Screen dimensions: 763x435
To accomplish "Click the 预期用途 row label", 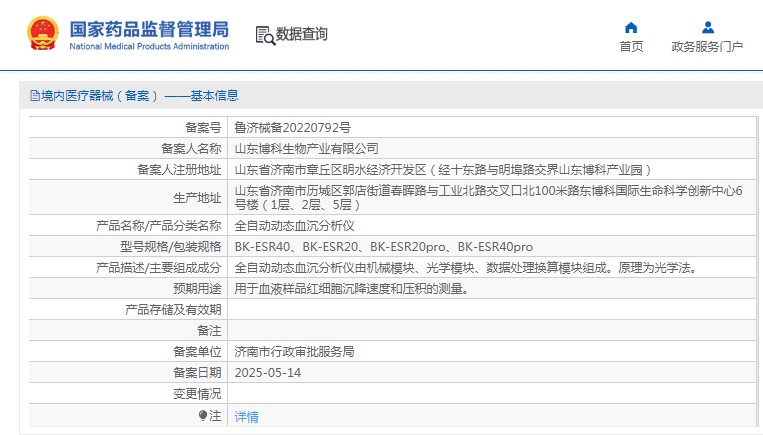I will tap(197, 289).
